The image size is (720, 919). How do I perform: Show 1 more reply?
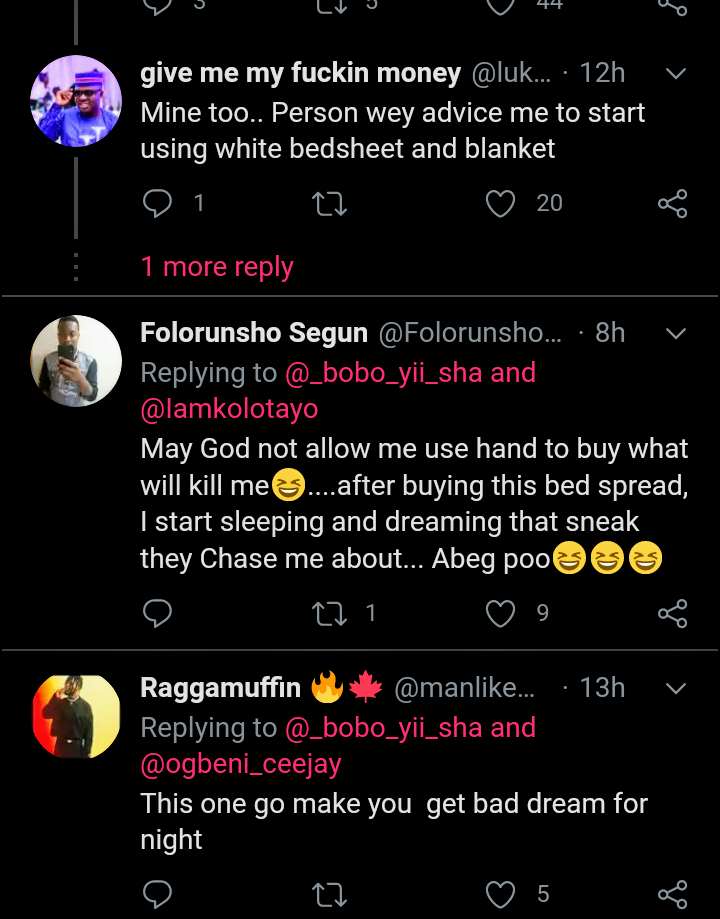(217, 267)
